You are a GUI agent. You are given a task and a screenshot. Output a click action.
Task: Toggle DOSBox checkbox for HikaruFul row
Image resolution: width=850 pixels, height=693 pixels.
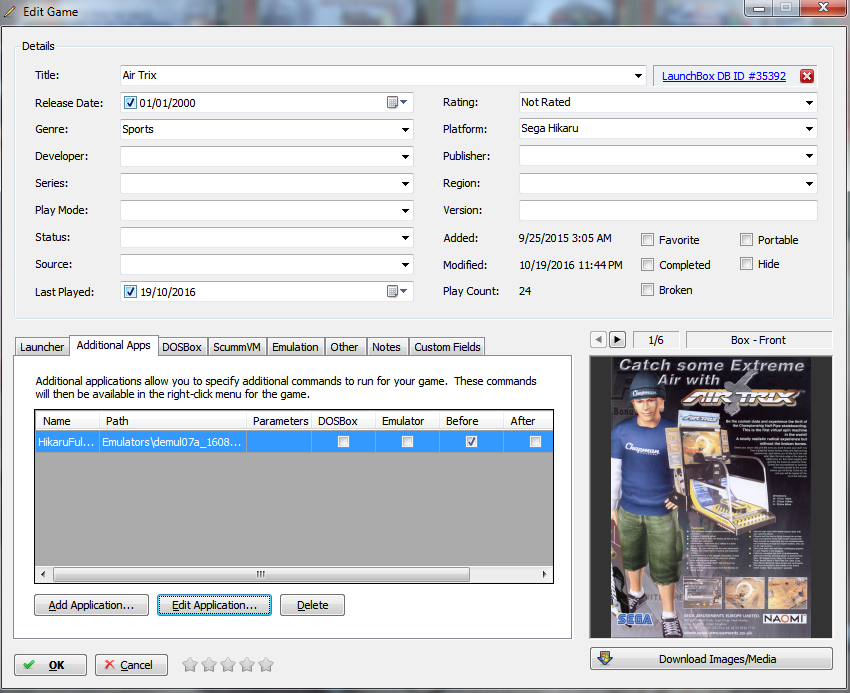coord(343,441)
